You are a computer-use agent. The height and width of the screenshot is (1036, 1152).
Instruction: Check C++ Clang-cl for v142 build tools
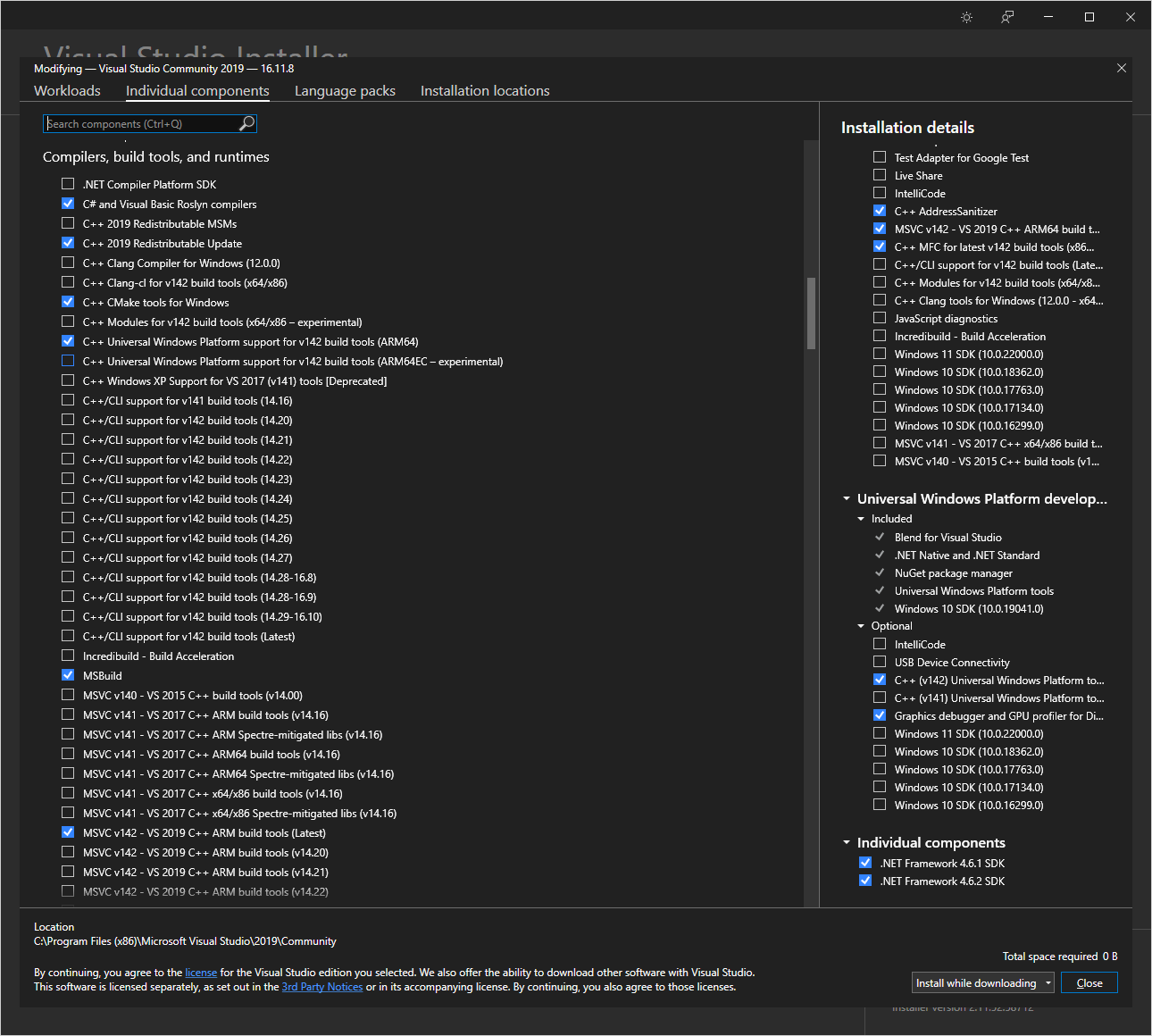click(x=68, y=282)
